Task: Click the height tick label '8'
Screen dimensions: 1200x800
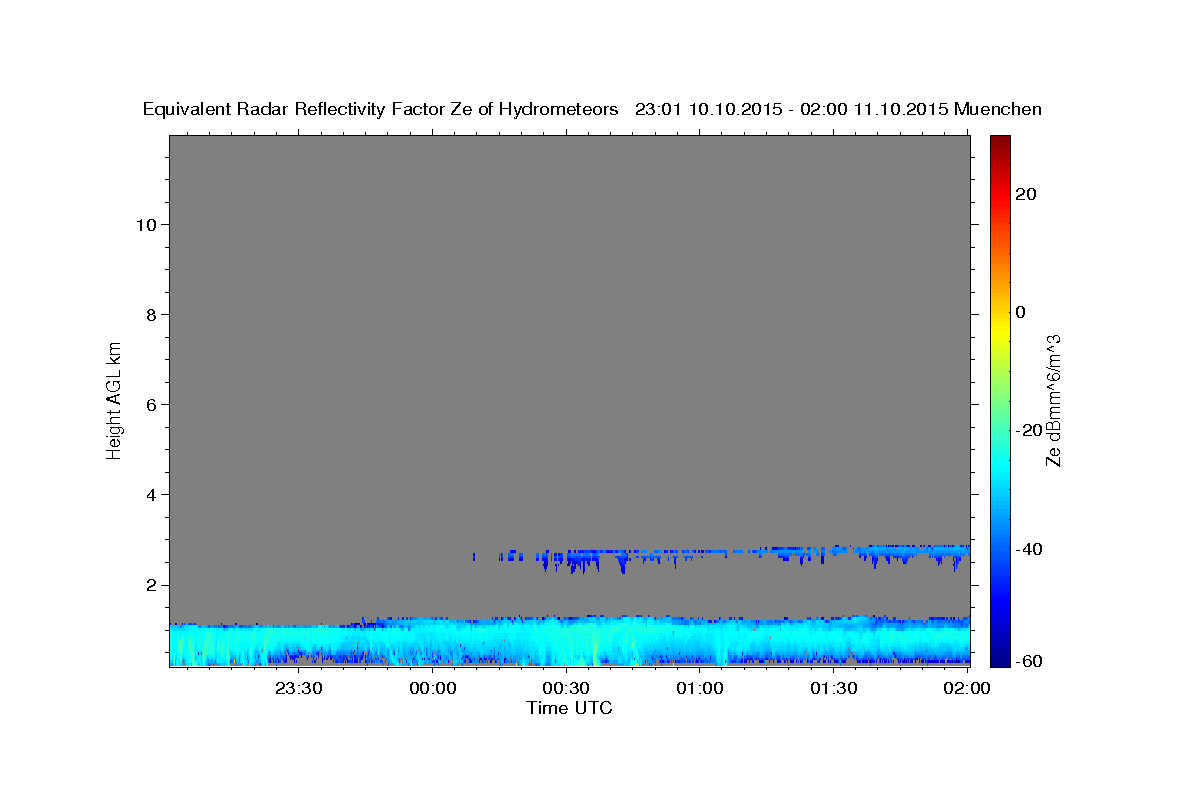Action: [151, 314]
